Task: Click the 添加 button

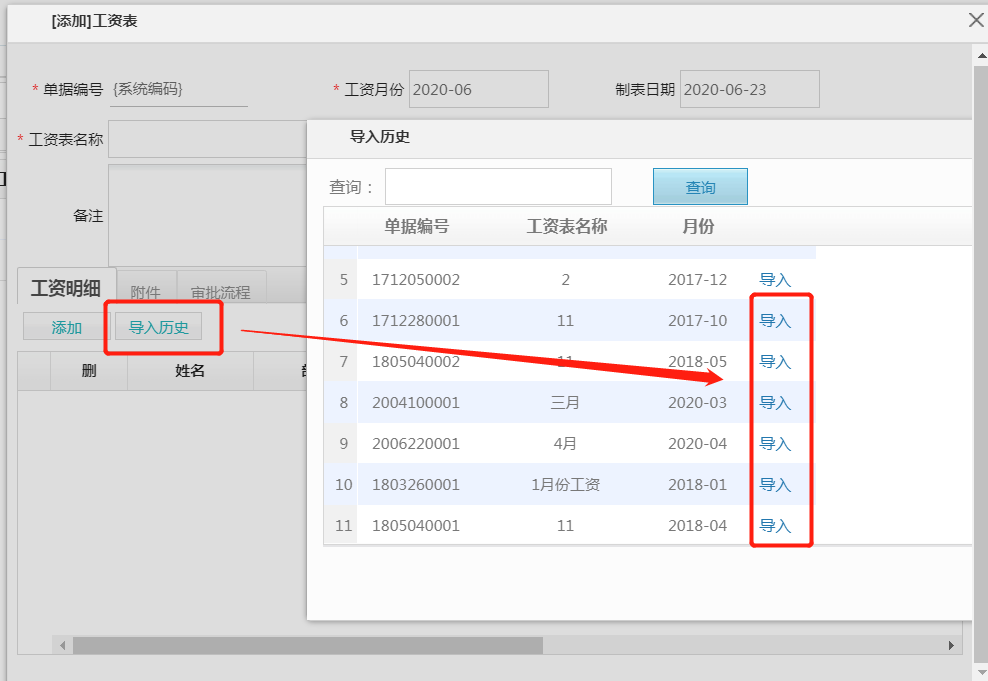Action: 66,327
